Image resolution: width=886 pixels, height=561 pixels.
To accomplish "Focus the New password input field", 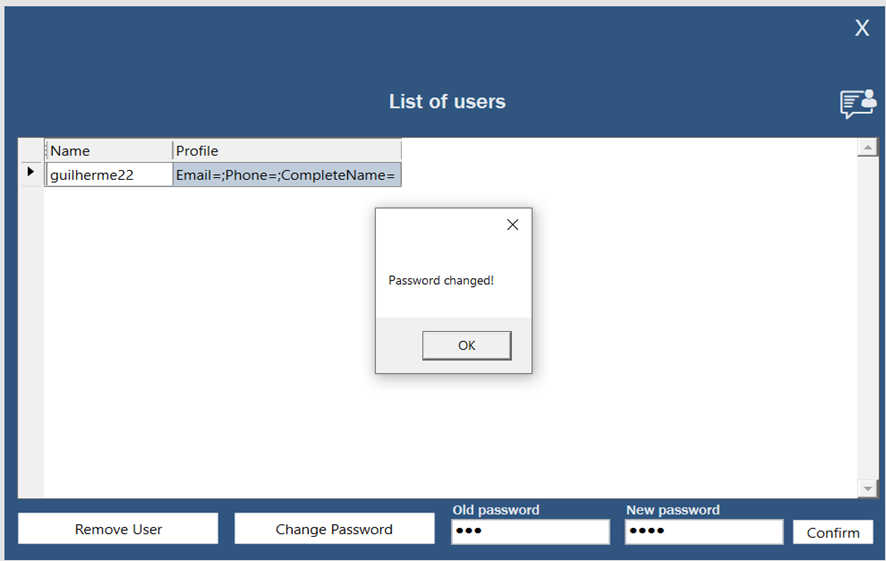I will pyautogui.click(x=704, y=531).
